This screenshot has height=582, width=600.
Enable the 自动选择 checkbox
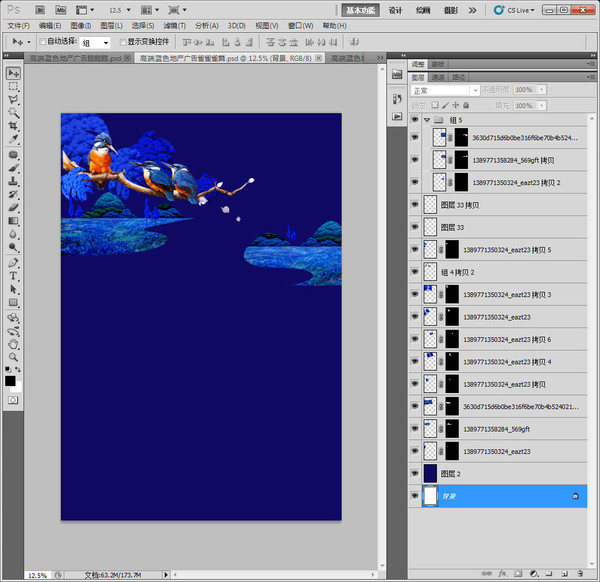43,41
